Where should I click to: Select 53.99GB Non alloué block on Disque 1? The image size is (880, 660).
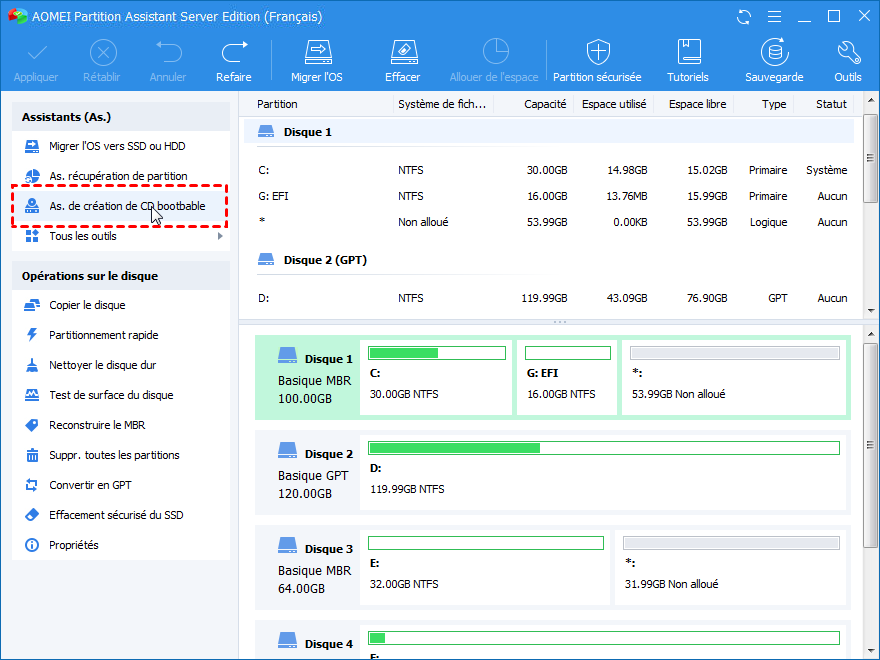coord(734,377)
